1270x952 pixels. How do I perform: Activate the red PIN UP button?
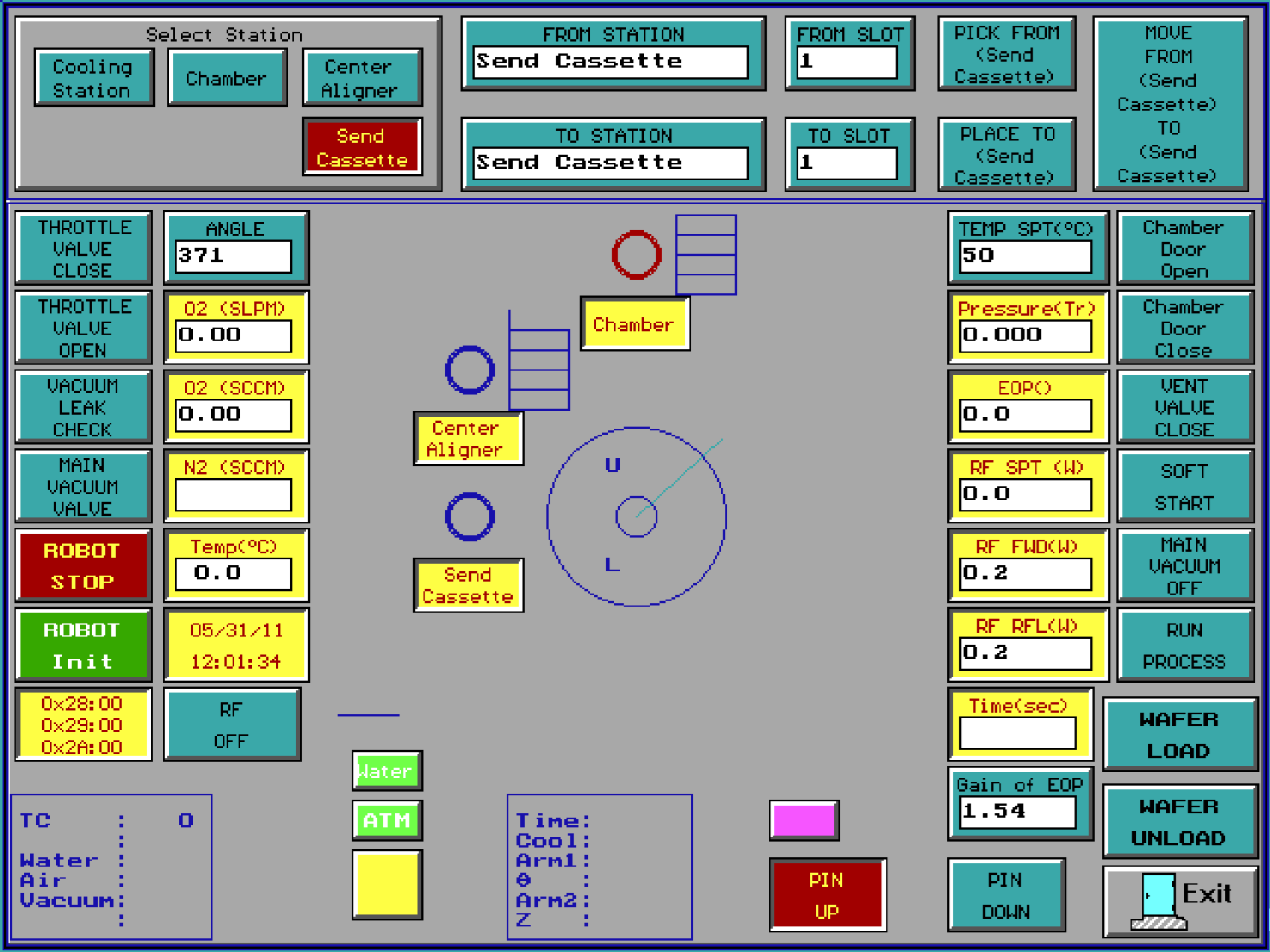tap(827, 895)
